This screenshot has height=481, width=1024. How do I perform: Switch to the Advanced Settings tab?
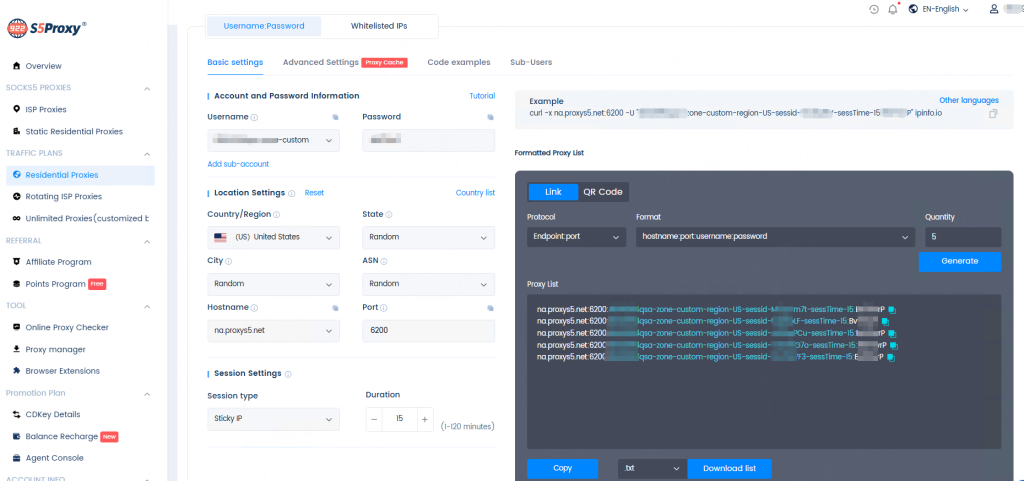point(320,62)
